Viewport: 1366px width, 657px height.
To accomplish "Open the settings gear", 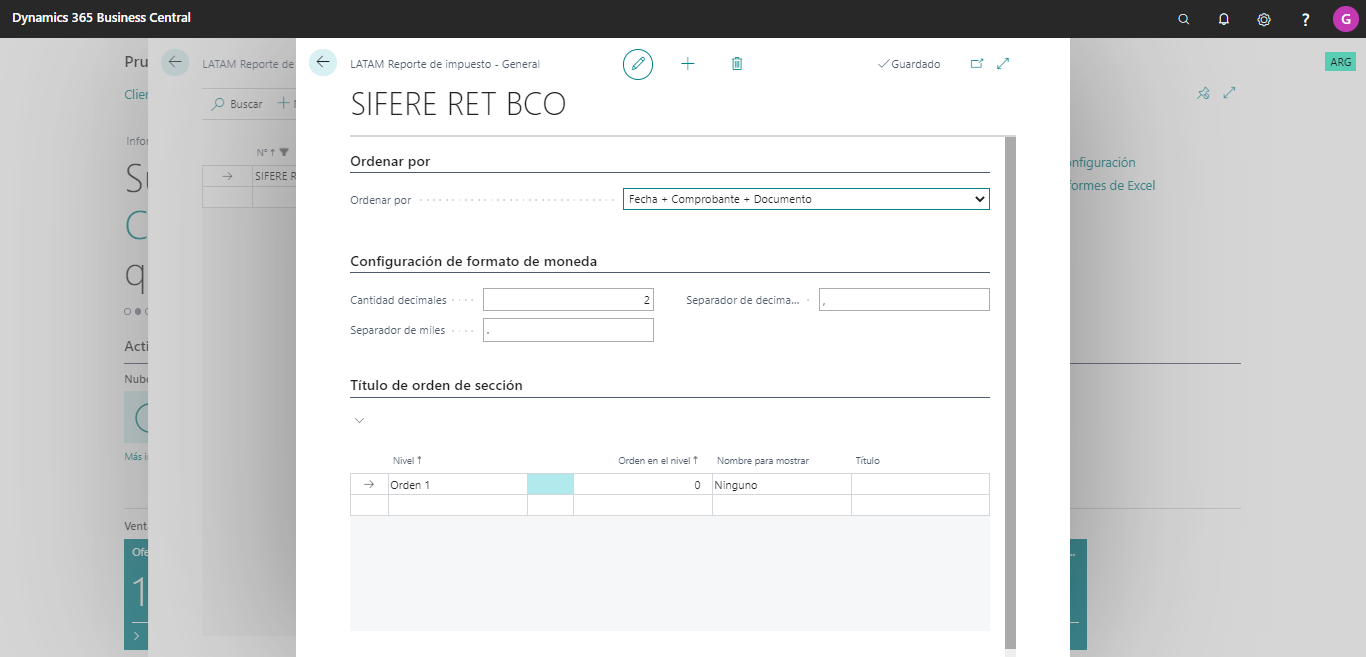I will (1264, 19).
